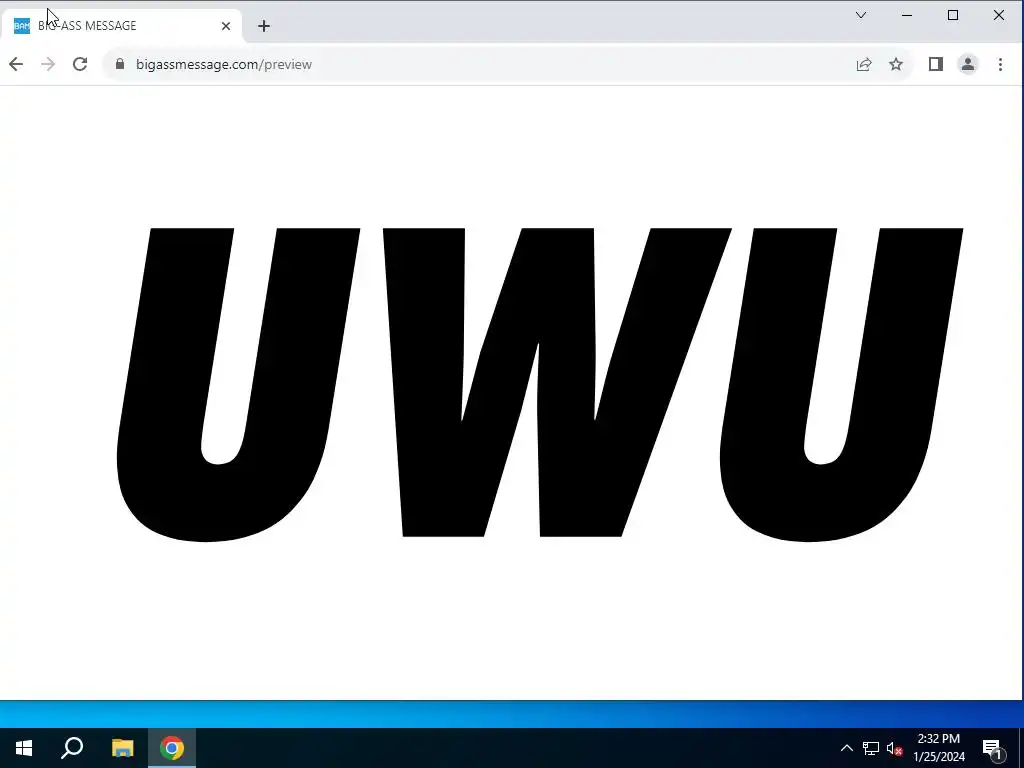Reload the bigassmessage page
1024x768 pixels.
pyautogui.click(x=80, y=64)
